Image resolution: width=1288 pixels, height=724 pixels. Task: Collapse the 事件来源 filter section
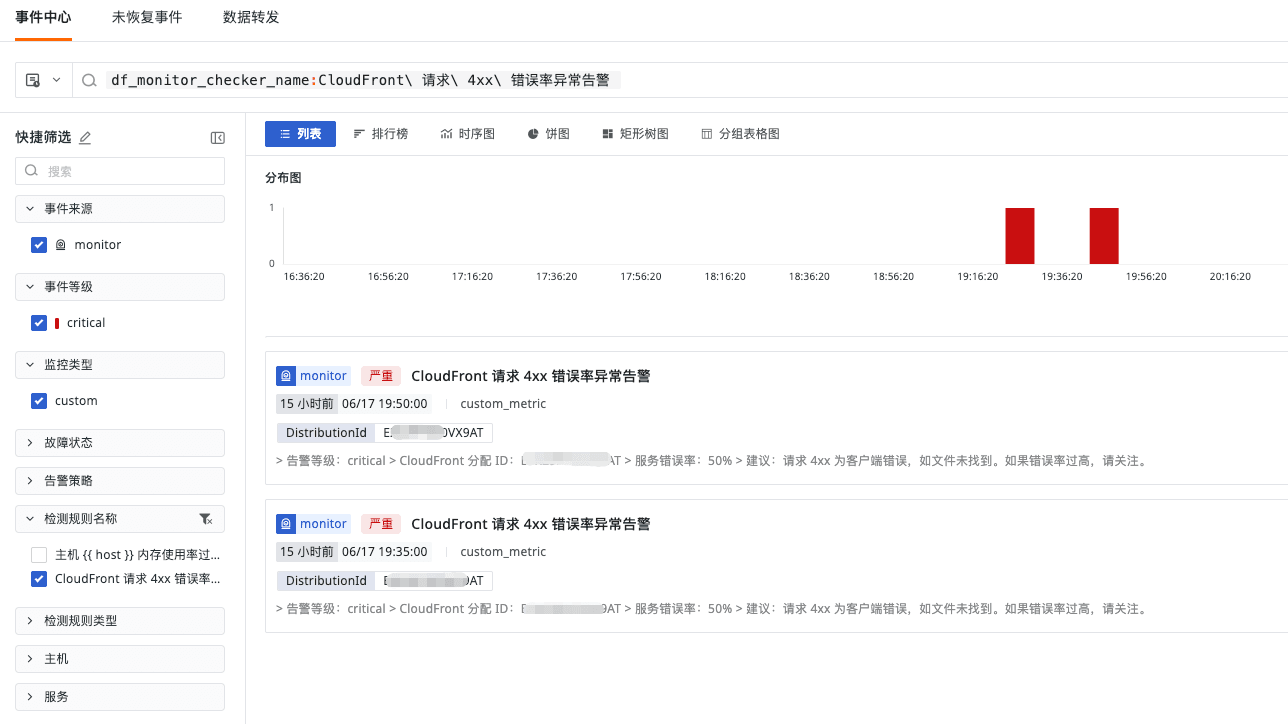coord(120,209)
